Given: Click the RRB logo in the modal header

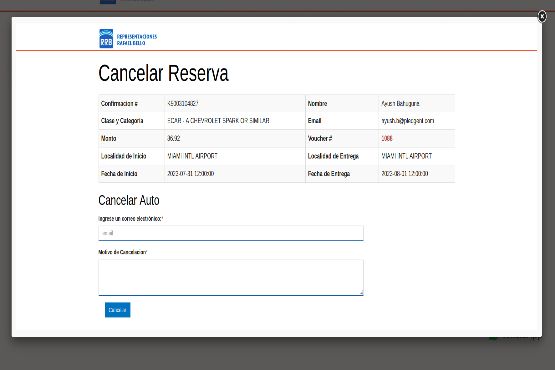Looking at the screenshot, I should 106,39.
